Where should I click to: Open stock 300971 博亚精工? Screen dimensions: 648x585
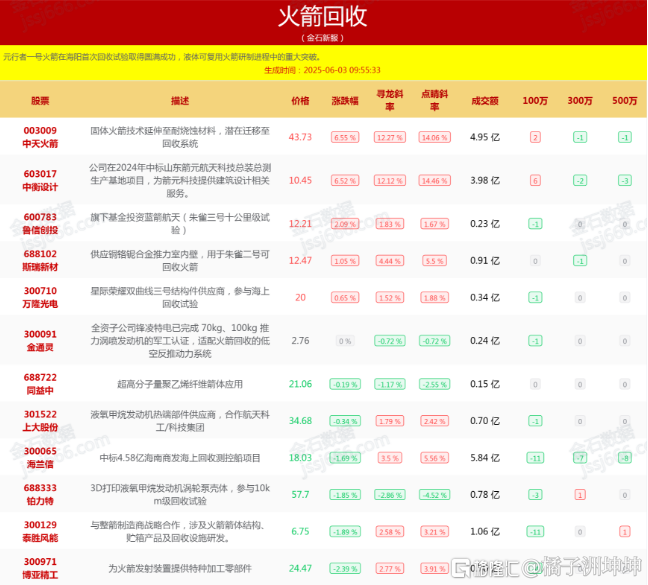tap(40, 568)
